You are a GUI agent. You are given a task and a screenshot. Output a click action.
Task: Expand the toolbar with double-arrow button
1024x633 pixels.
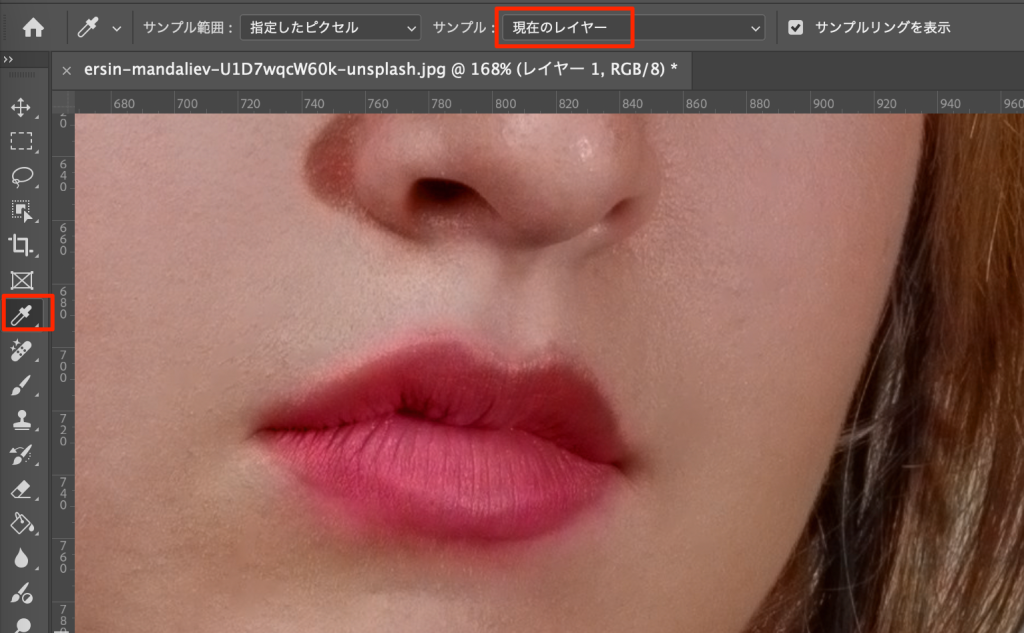(x=9, y=61)
